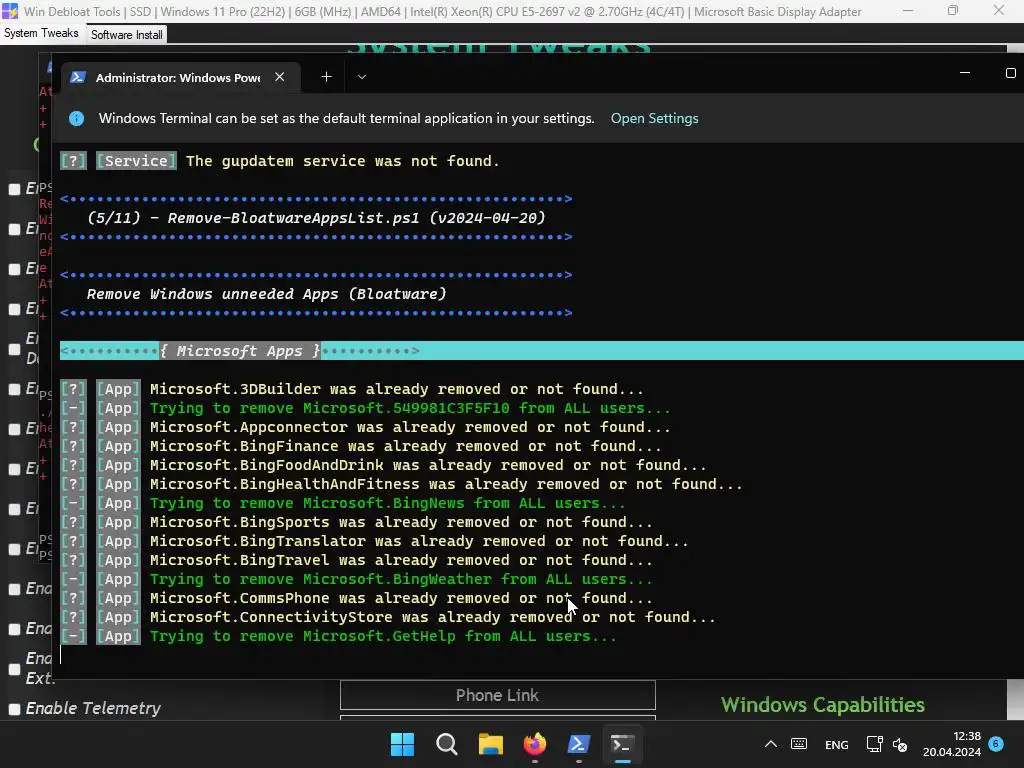Click the Microsoft.BingHealthAndFitness output line
Screen dimensions: 1024x768
(x=401, y=484)
